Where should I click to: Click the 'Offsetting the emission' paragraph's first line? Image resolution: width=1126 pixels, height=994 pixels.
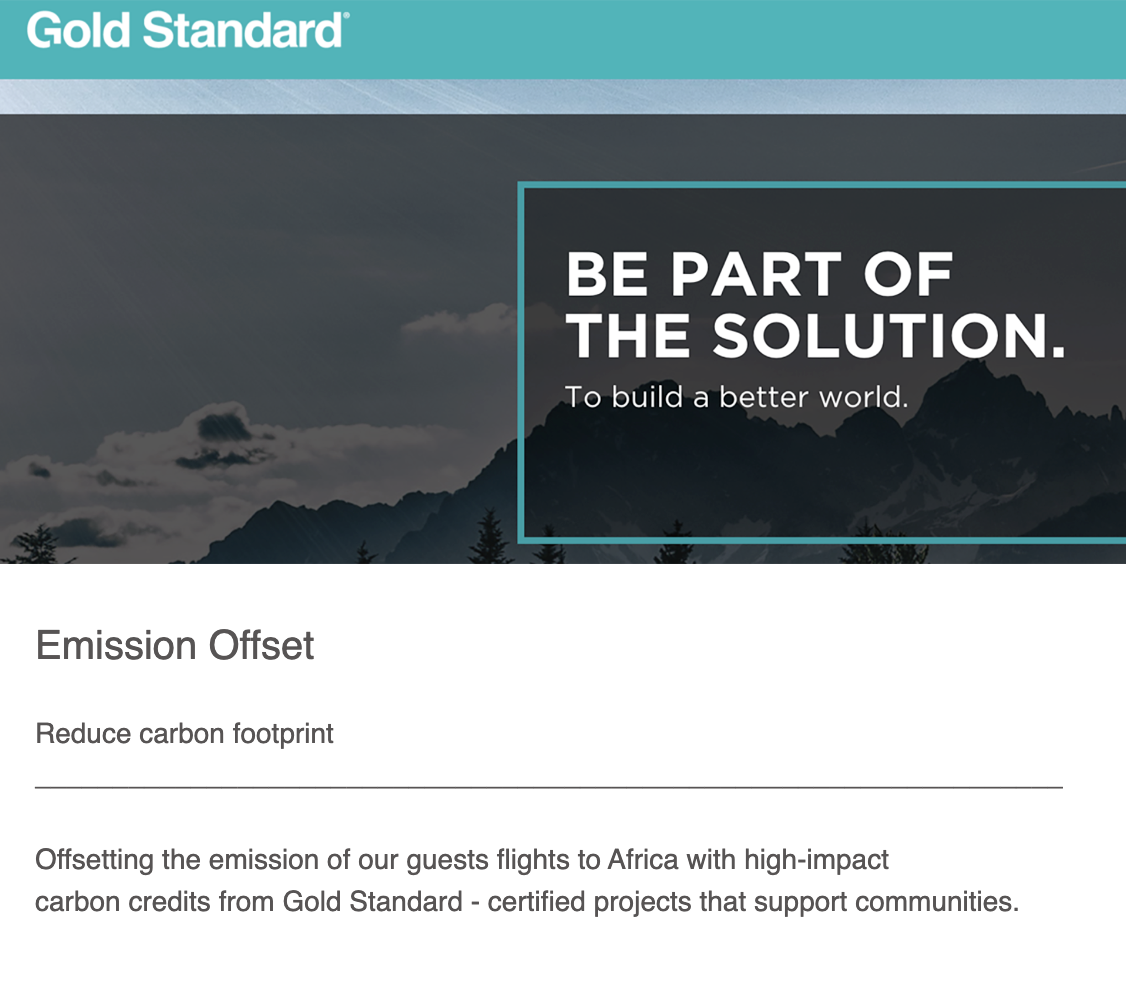pos(462,860)
